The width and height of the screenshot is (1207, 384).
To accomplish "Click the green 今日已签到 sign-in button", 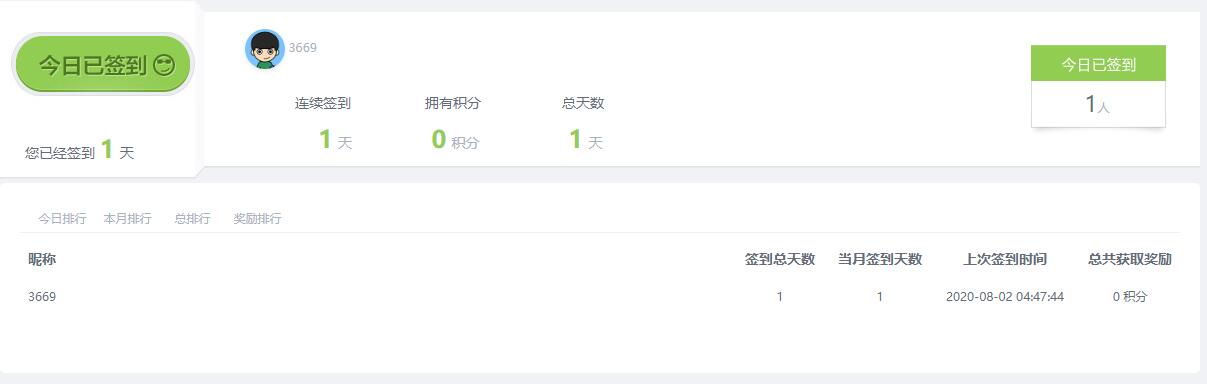I will tap(102, 66).
